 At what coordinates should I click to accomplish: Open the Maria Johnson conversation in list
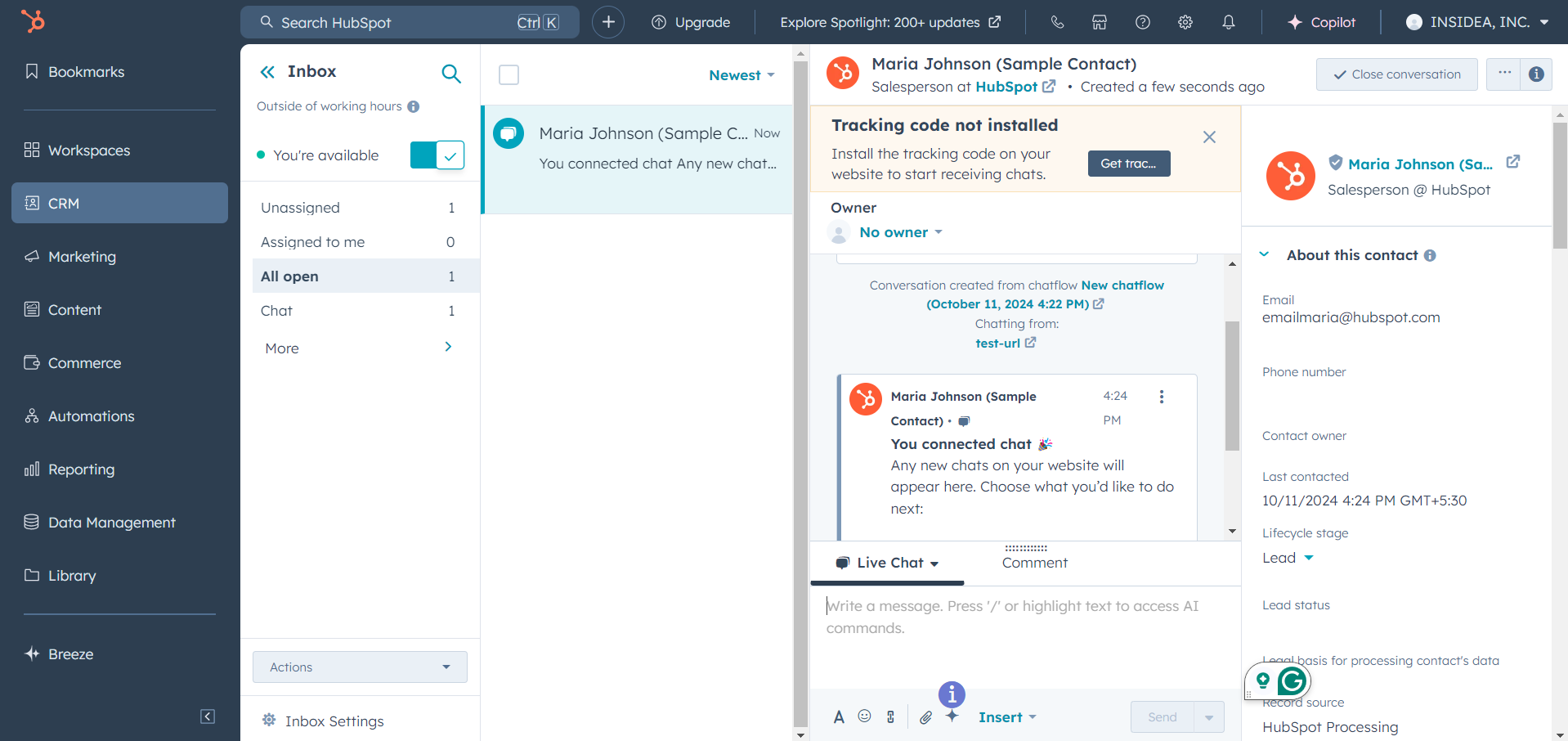click(x=638, y=159)
